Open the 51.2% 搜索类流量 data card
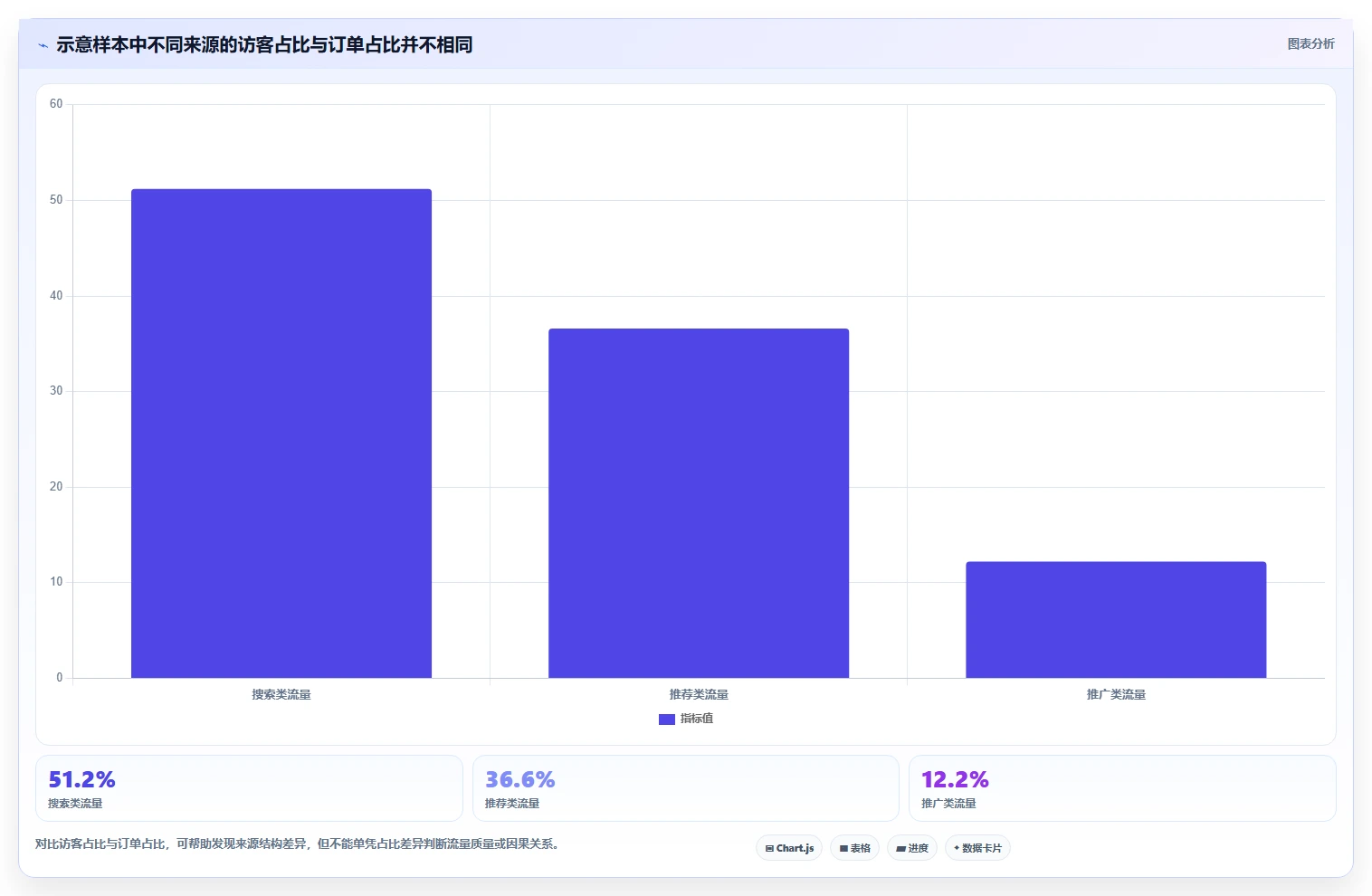Viewport: 1372px width, 896px height. tap(249, 788)
